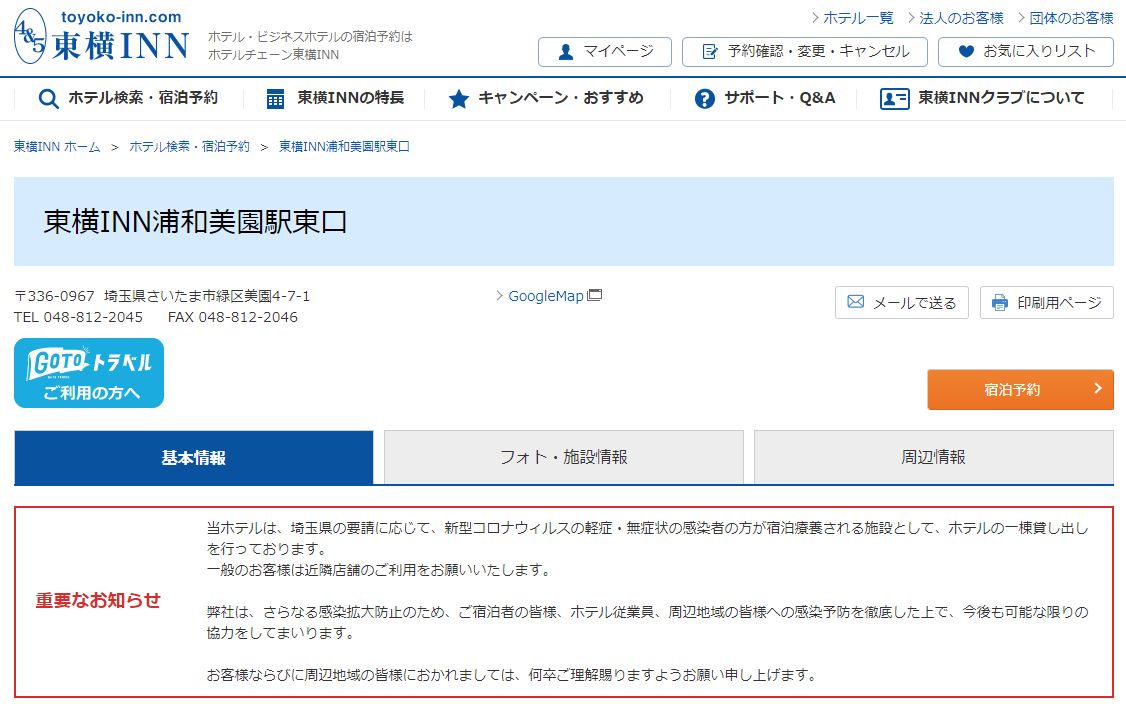Switch to フォト・施設情報 tab
Viewport: 1126px width, 711px height.
564,457
